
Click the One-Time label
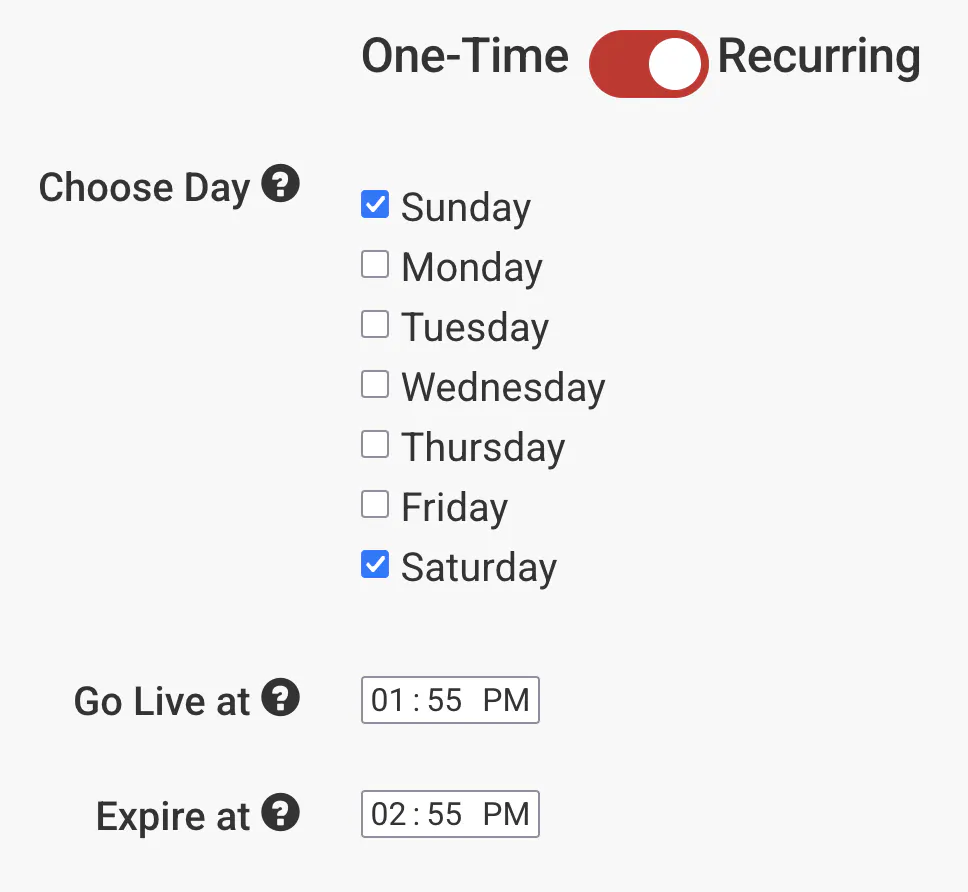click(465, 57)
